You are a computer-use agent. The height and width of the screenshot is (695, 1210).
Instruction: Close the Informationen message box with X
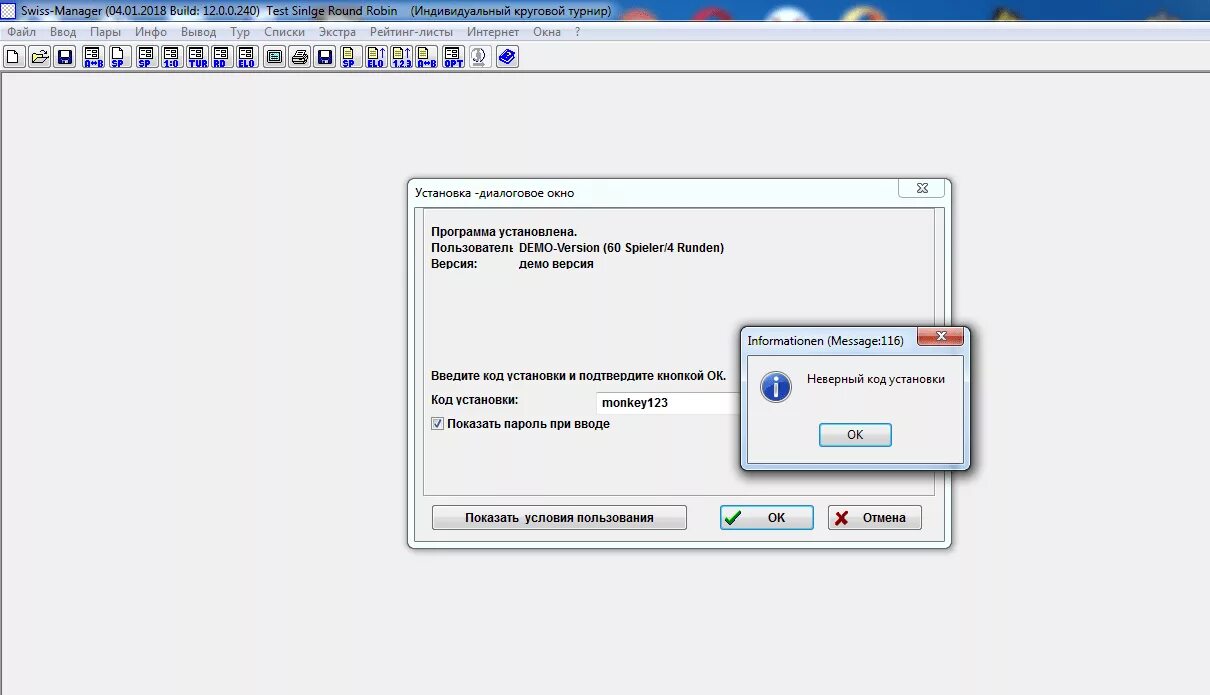[940, 337]
